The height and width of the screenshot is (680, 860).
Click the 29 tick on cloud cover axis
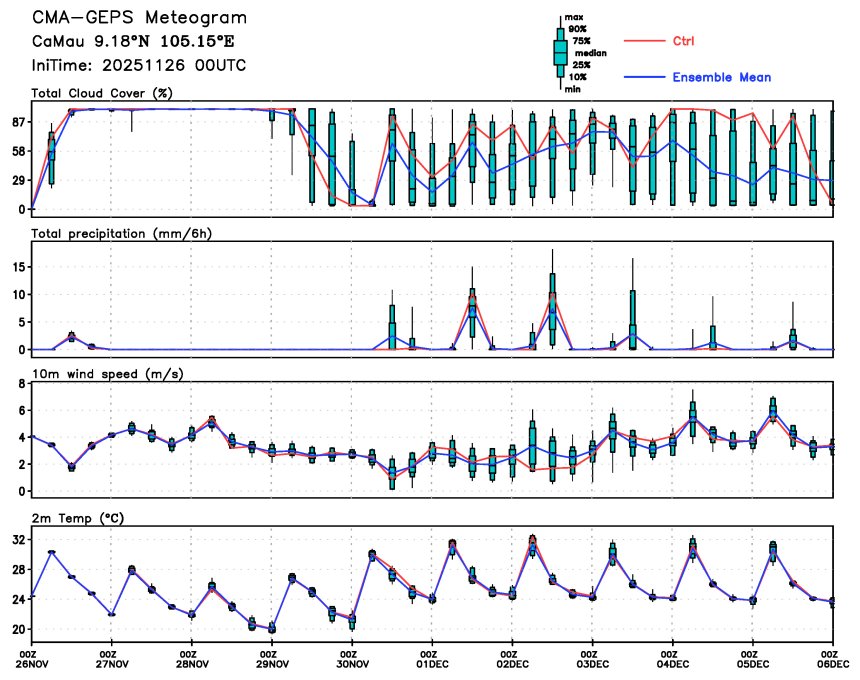click(19, 180)
